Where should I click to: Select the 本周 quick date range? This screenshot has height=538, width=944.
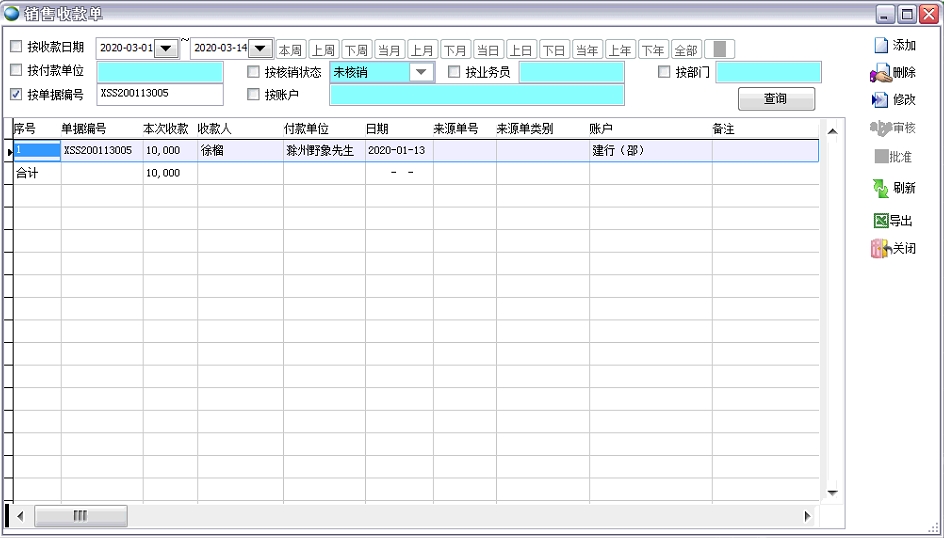(x=290, y=50)
